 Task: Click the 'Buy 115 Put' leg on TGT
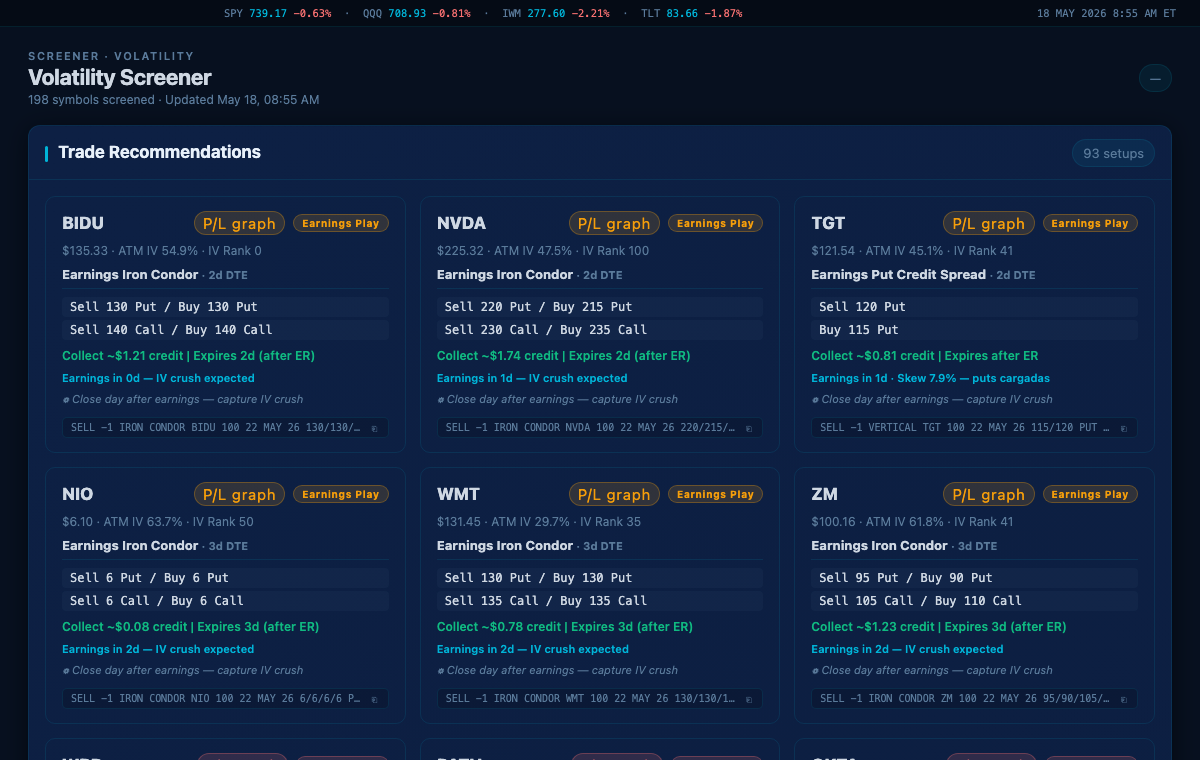point(974,330)
